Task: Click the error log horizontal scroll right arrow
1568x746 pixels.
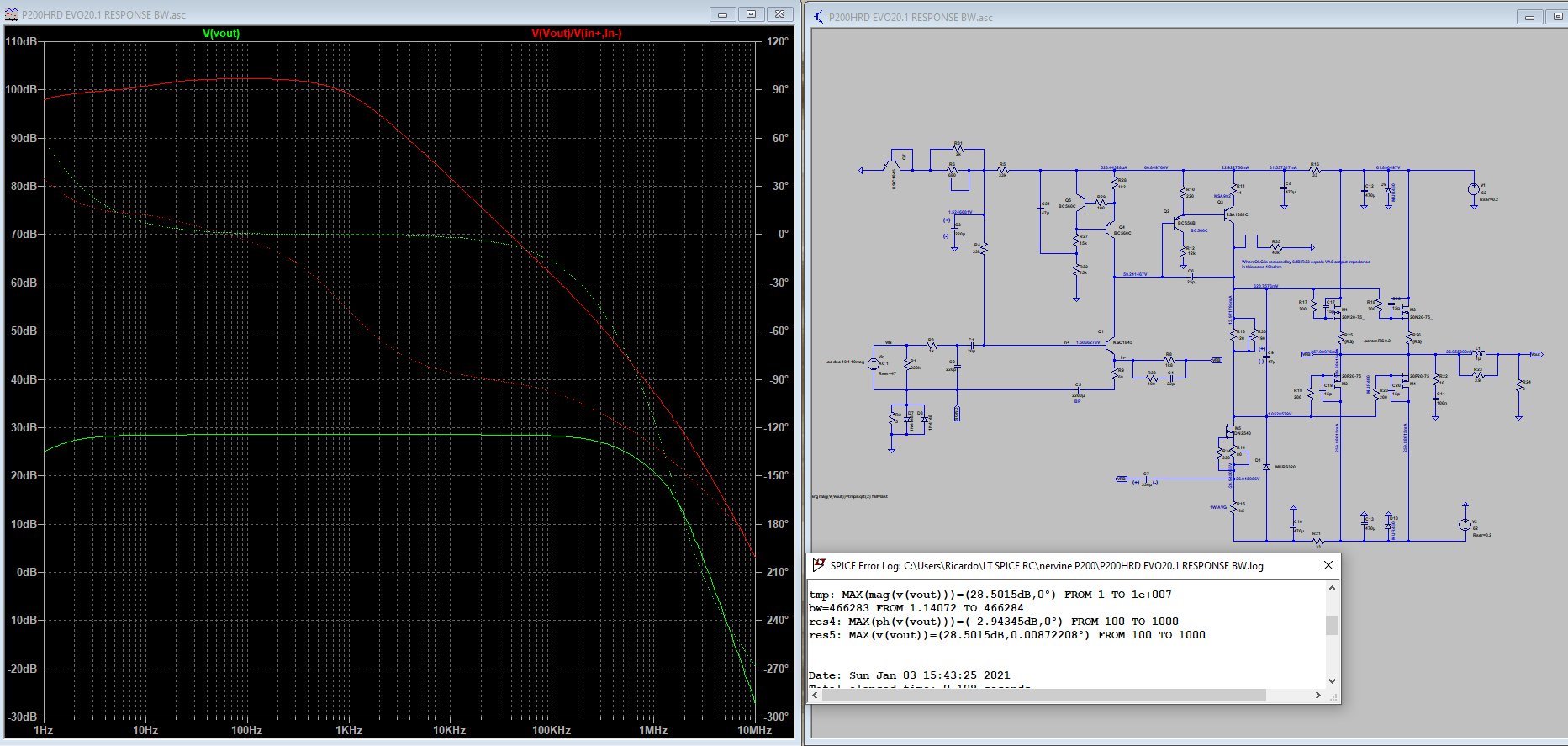Action: point(1317,696)
